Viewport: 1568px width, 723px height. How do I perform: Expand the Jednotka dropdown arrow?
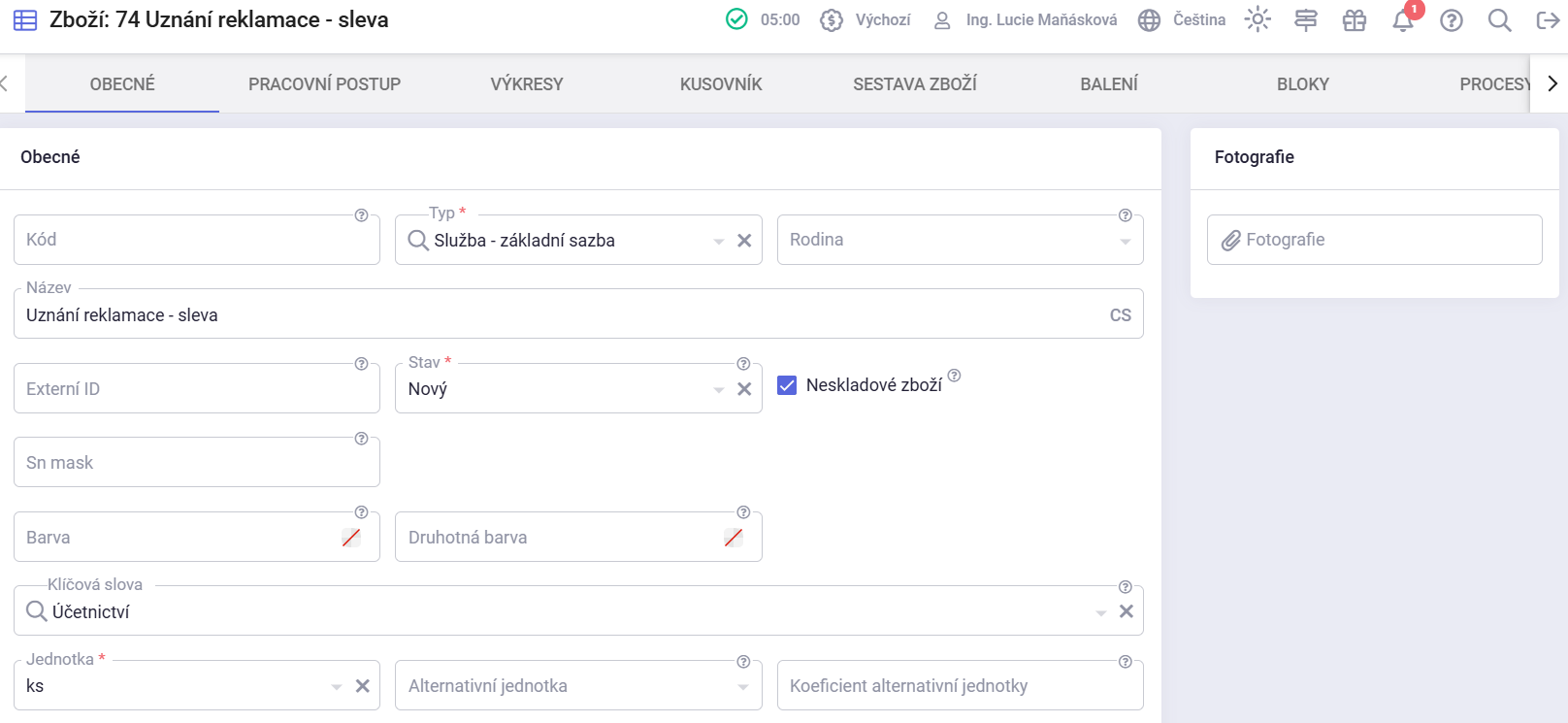click(337, 687)
